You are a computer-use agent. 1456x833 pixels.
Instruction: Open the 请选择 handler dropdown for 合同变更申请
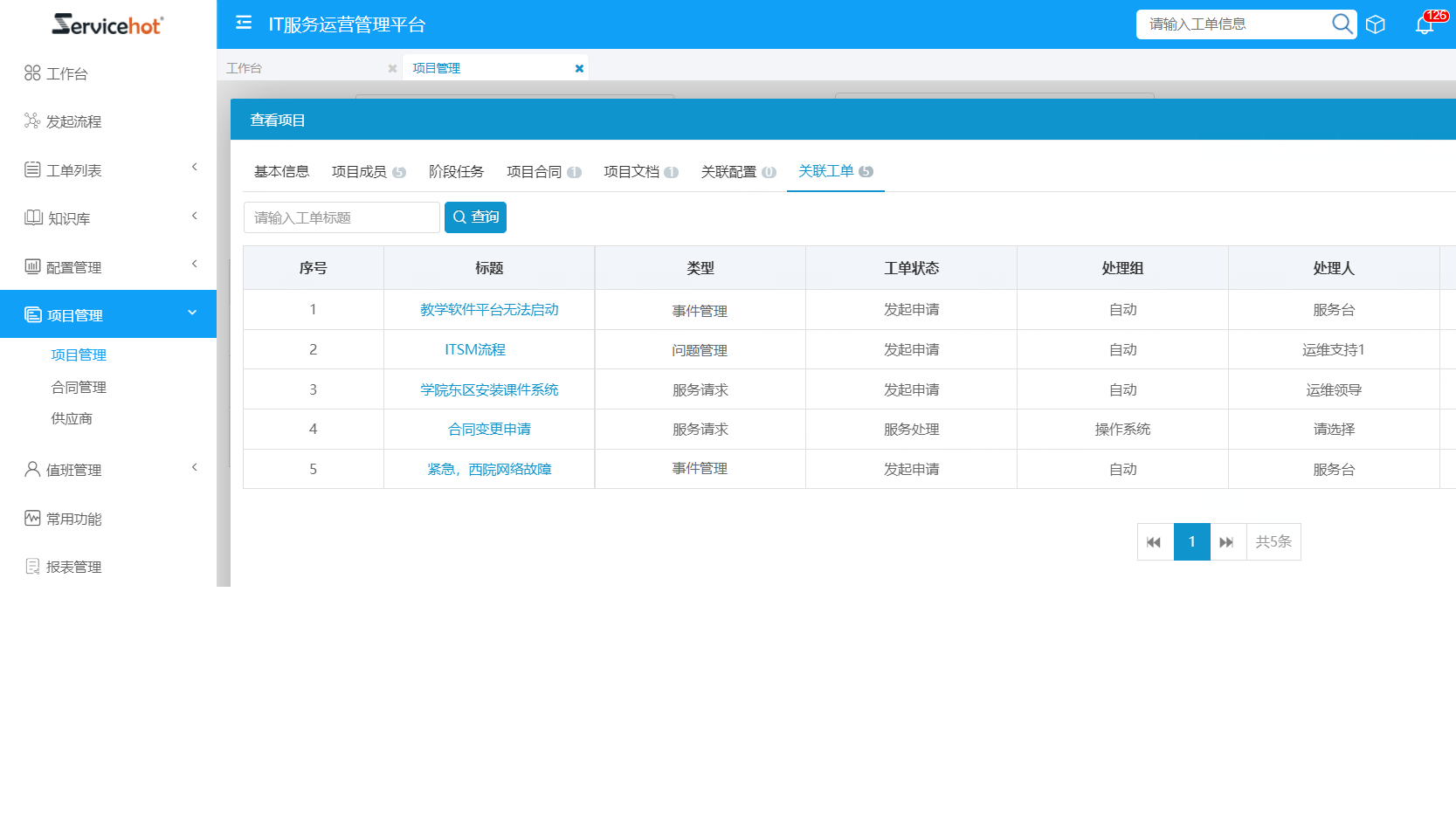point(1335,429)
